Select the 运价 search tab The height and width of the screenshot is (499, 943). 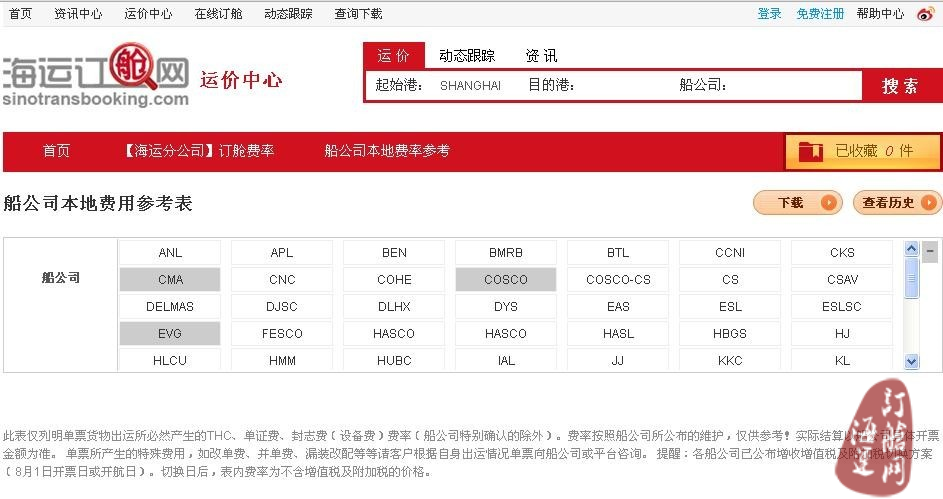pyautogui.click(x=394, y=56)
